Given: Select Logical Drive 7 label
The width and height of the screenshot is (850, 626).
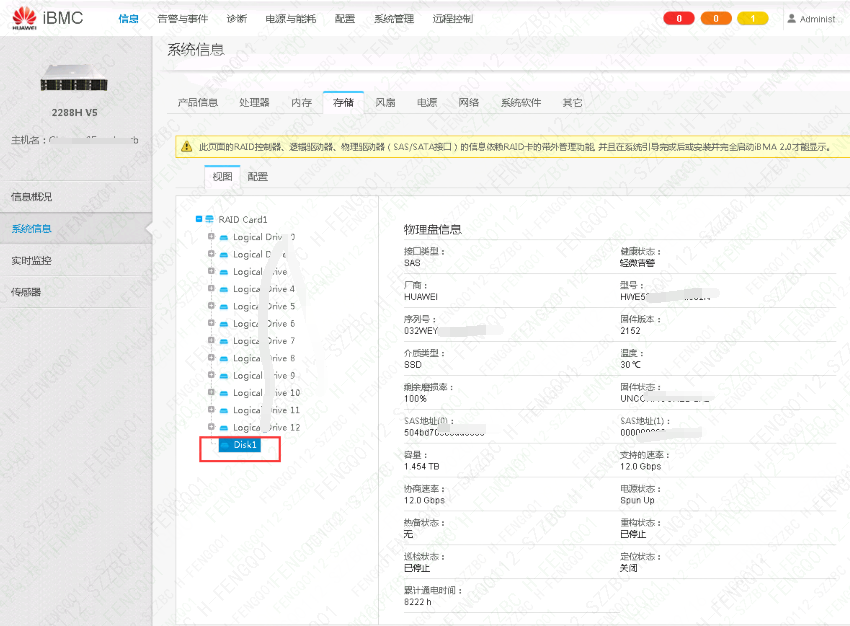Looking at the screenshot, I should click(264, 341).
